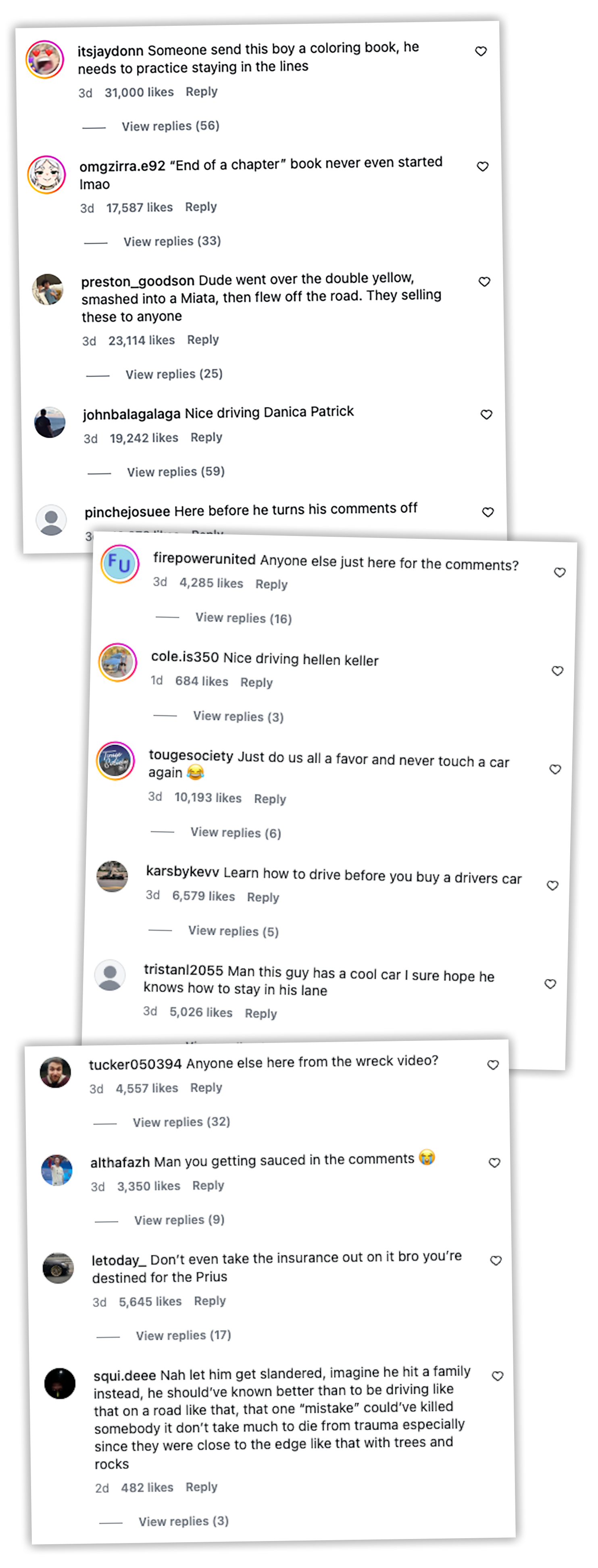Toggle the heart on cole.is350's comment
This screenshot has width=598, height=1568.
click(x=557, y=671)
